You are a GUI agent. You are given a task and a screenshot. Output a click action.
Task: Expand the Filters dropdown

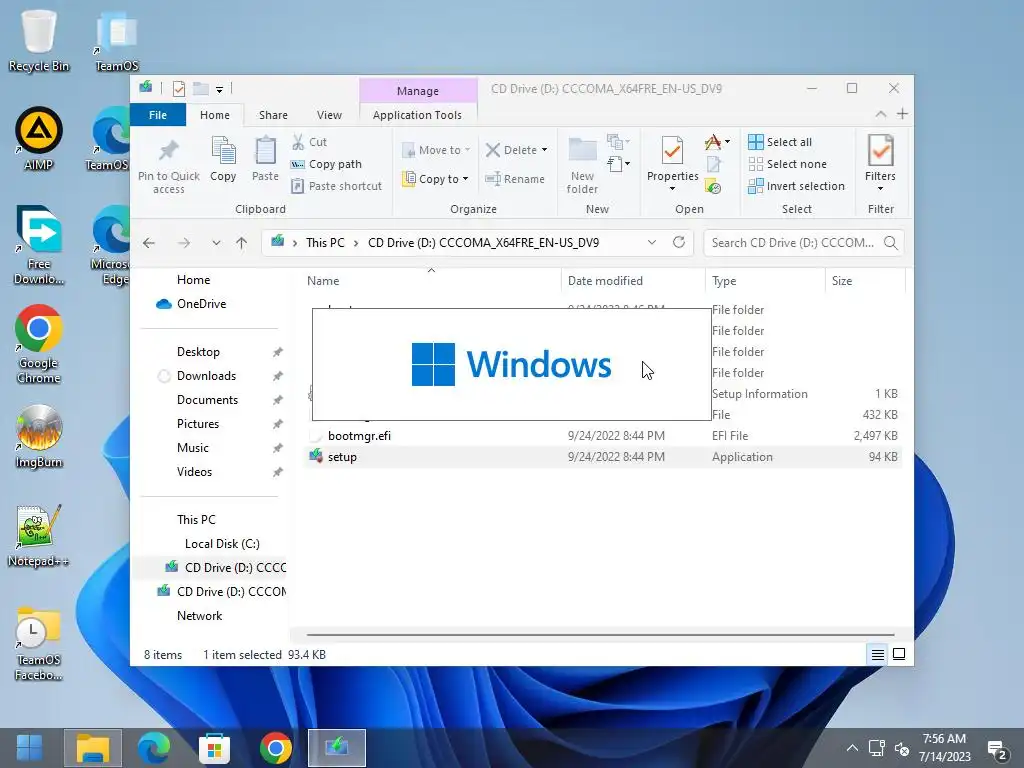click(880, 189)
